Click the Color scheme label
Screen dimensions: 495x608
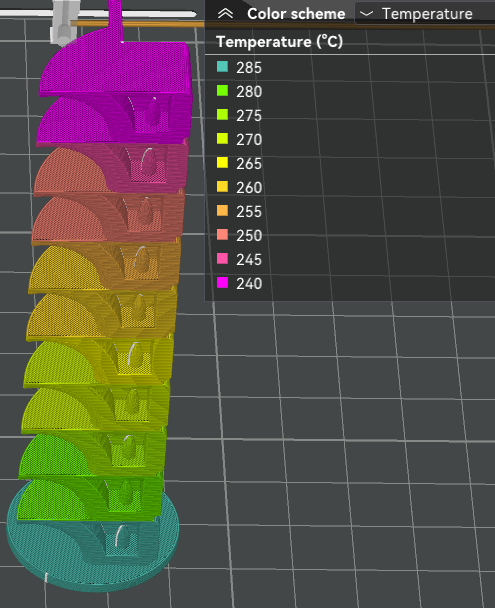pos(296,14)
